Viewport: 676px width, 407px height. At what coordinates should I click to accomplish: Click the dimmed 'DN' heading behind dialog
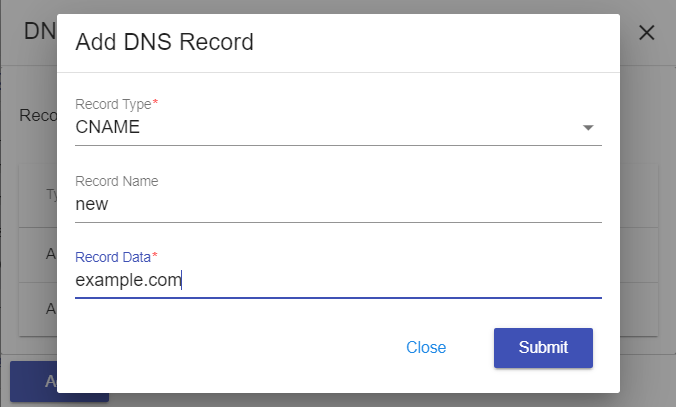(38, 32)
